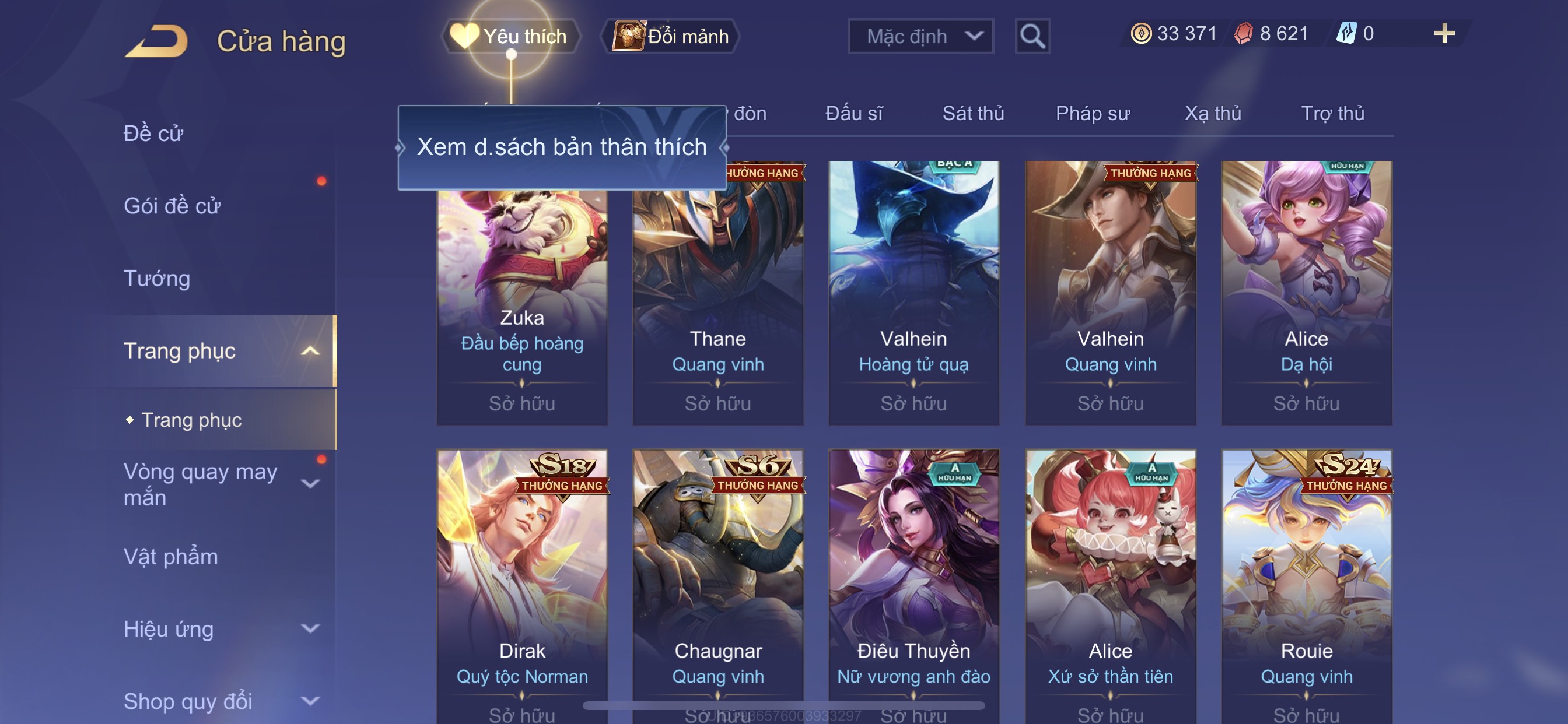This screenshot has height=724, width=1568.
Task: Switch to the Pháp sư tab
Action: [x=1093, y=113]
